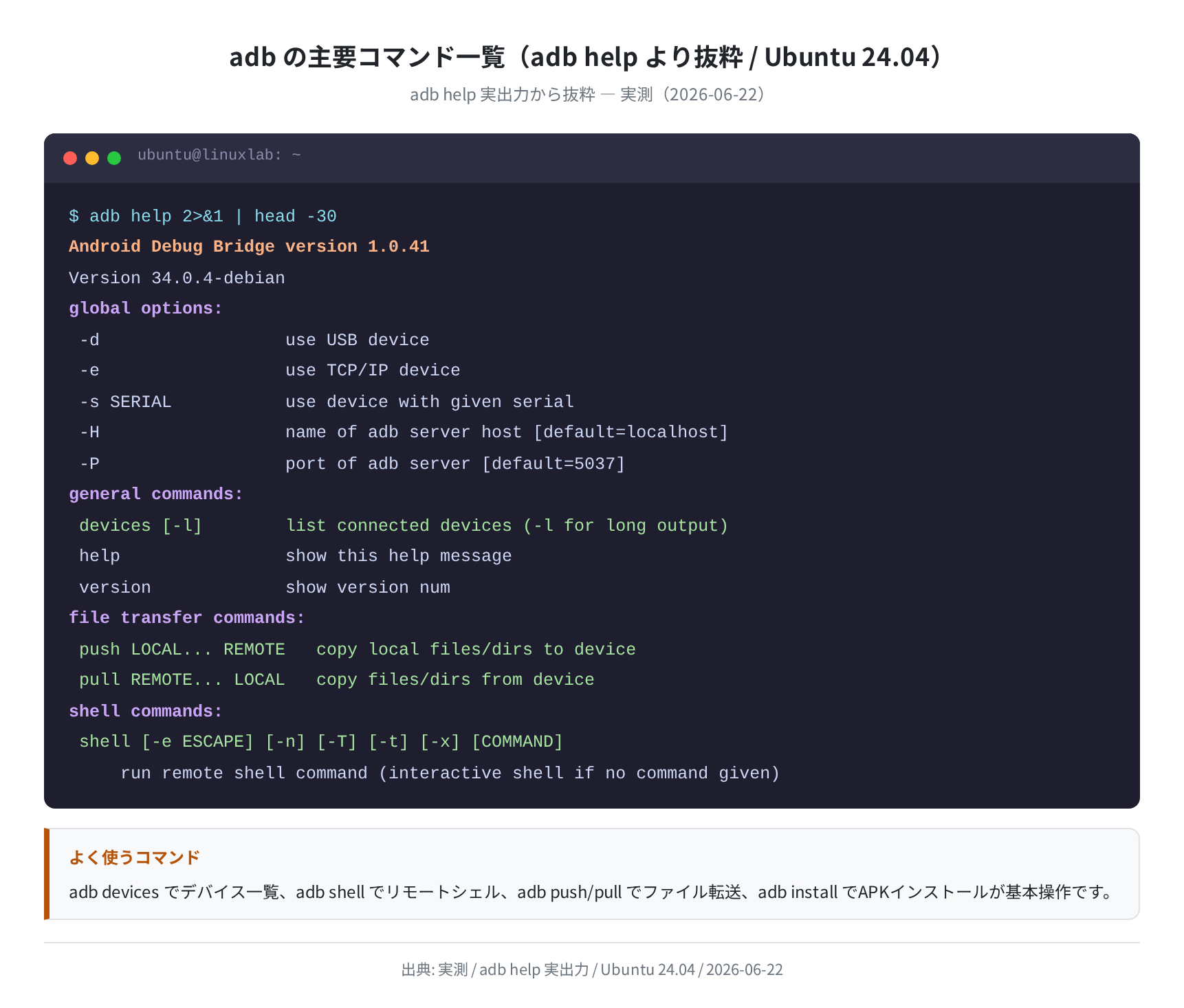Click 'list connected devices' description
Screen dimensions: 1184x1008
(x=507, y=525)
